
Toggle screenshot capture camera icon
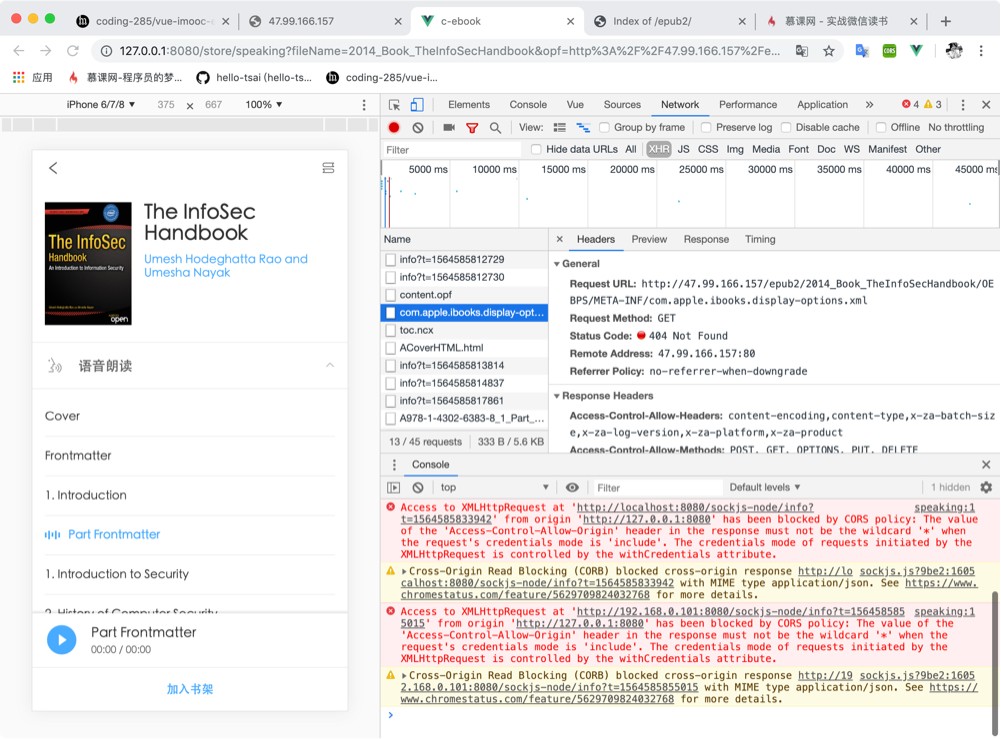tap(449, 128)
